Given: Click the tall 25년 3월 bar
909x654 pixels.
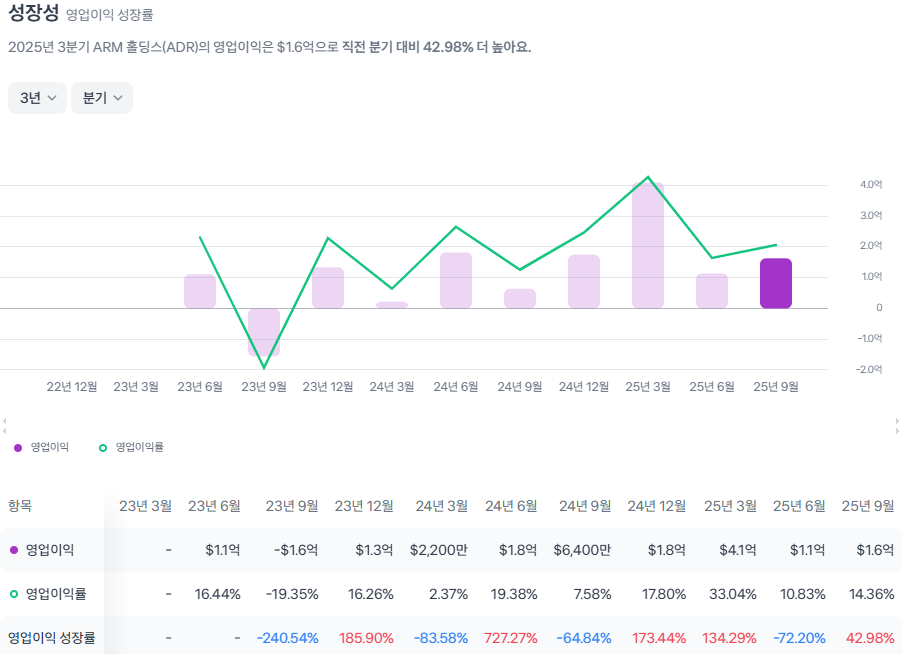Looking at the screenshot, I should [x=647, y=240].
